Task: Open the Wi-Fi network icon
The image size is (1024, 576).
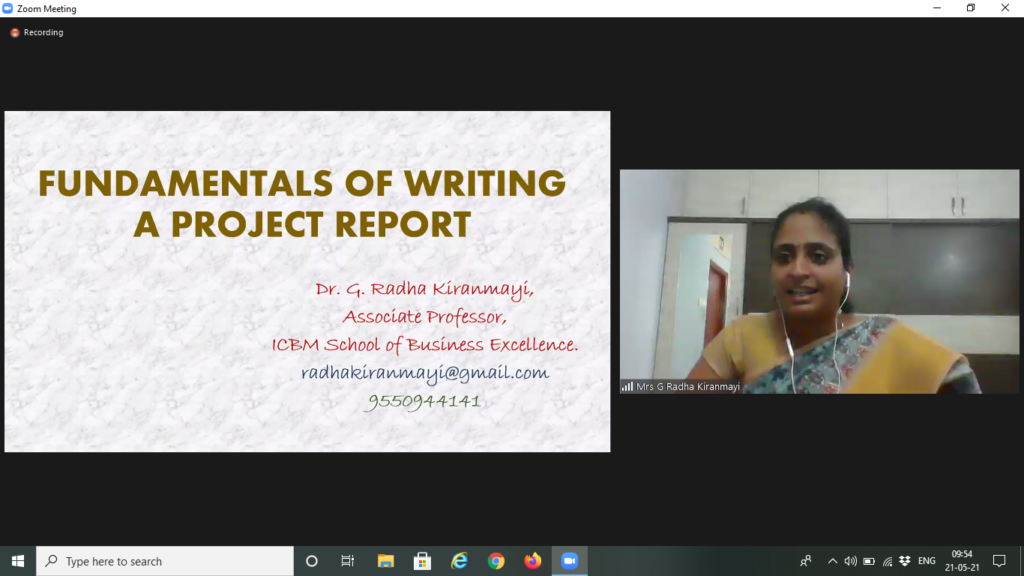Action: 887,561
